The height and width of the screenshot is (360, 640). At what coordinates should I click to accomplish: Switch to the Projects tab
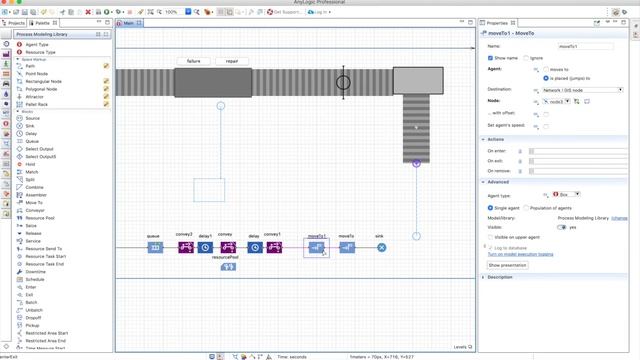(13, 23)
